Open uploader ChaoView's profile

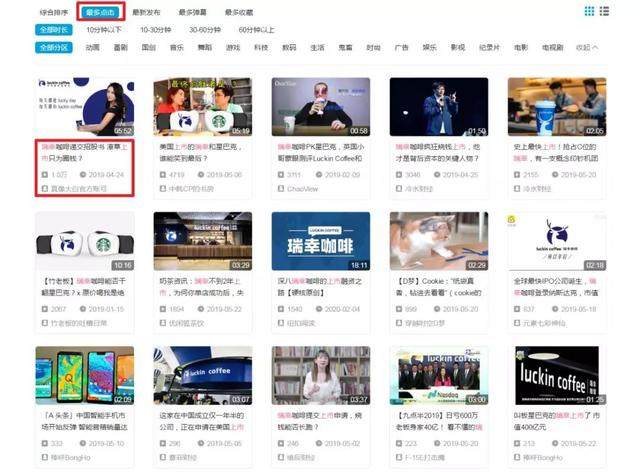pos(302,189)
